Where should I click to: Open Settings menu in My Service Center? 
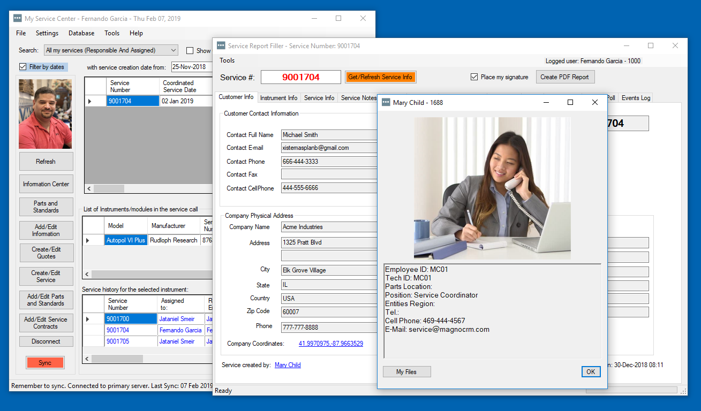point(47,33)
